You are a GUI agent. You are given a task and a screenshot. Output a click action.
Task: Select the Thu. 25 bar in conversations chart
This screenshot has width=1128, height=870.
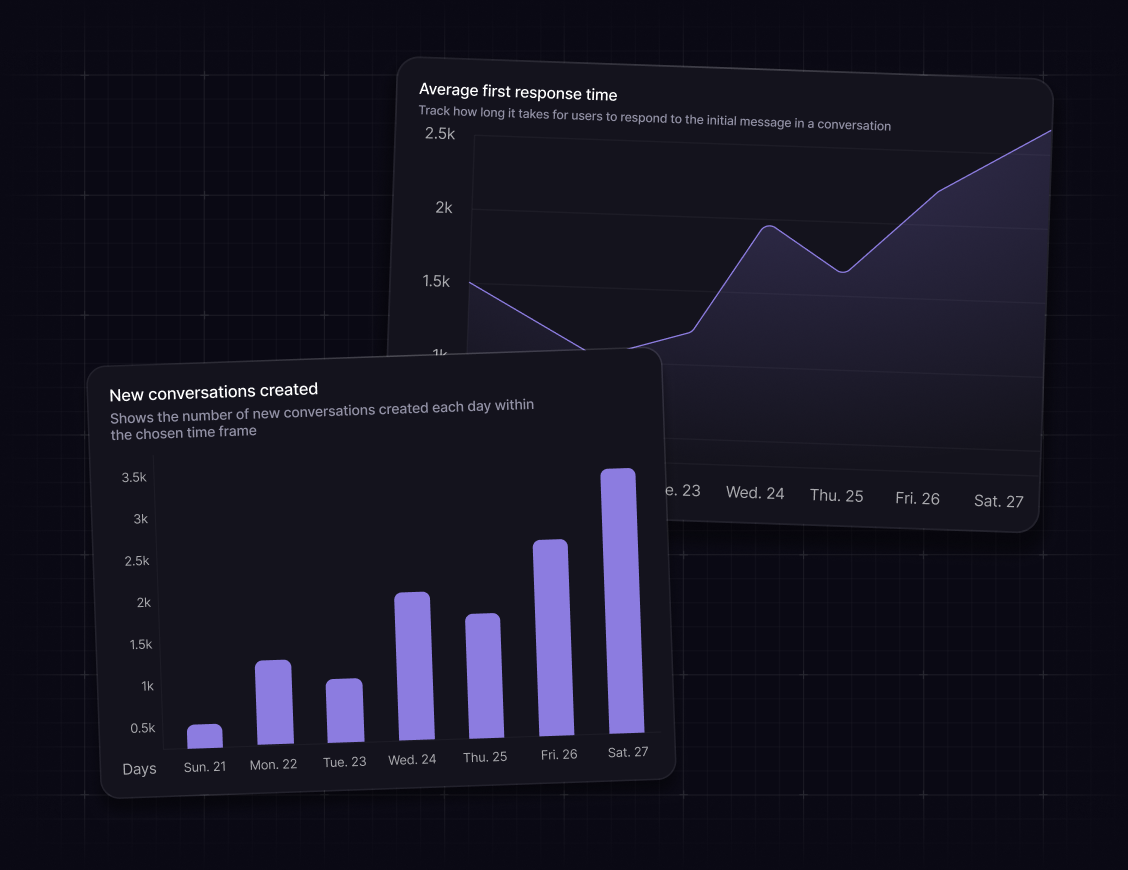coord(485,675)
